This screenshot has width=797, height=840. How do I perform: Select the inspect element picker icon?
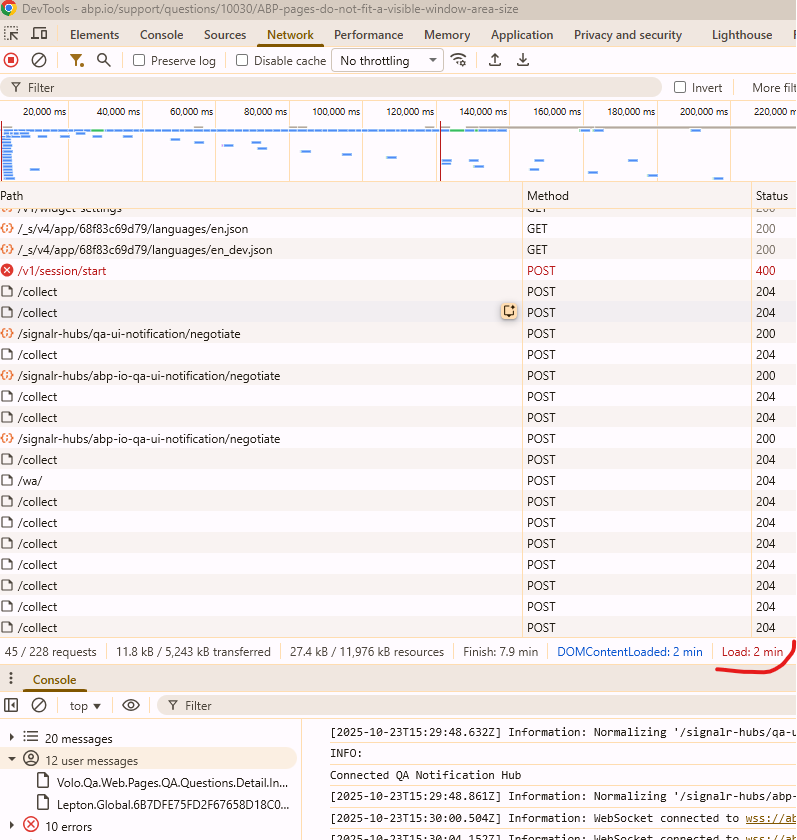point(12,34)
